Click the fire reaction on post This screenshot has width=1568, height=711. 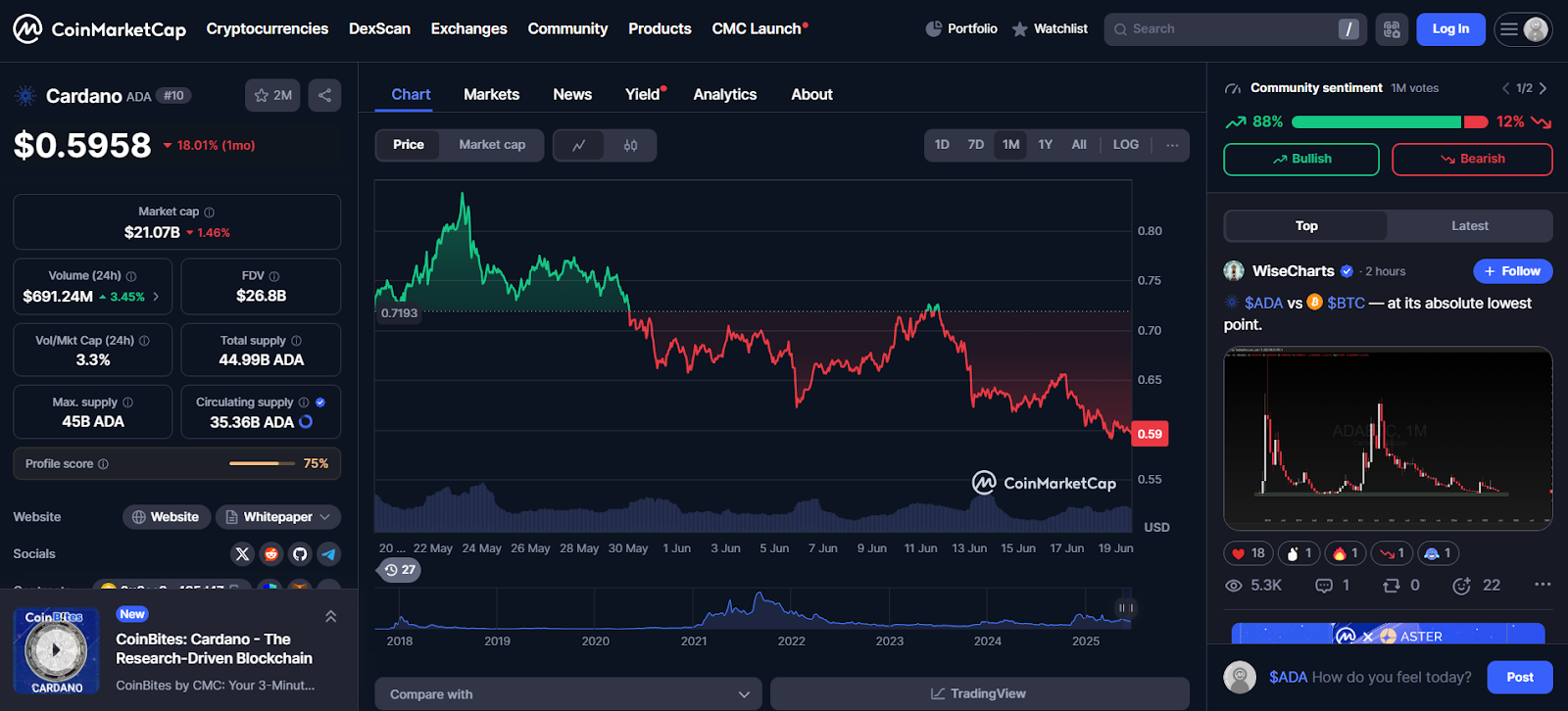tap(1347, 553)
